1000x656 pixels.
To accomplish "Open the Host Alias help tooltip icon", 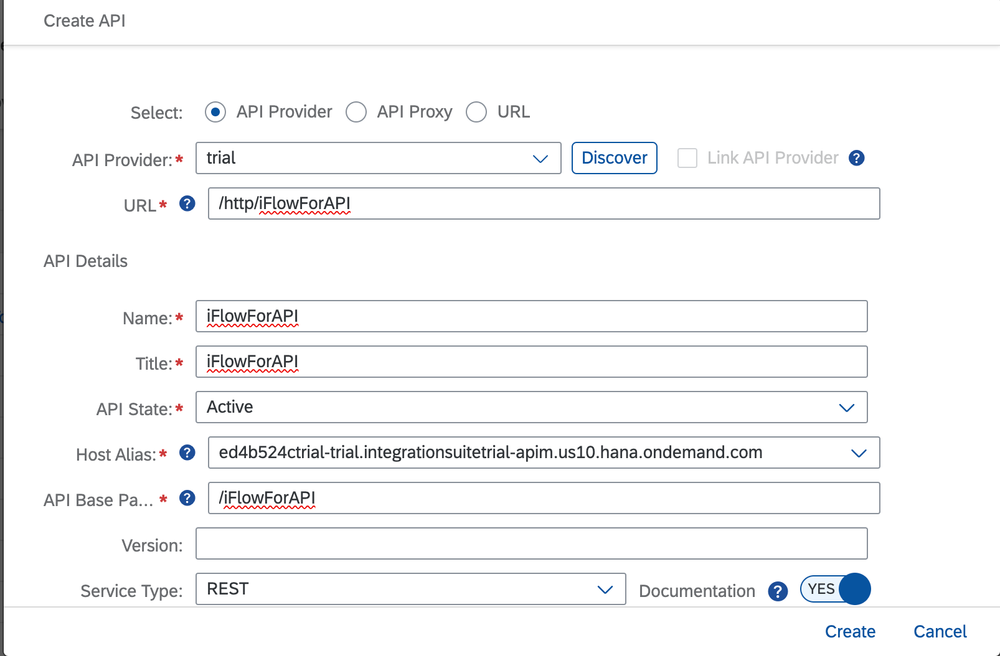I will 186,452.
